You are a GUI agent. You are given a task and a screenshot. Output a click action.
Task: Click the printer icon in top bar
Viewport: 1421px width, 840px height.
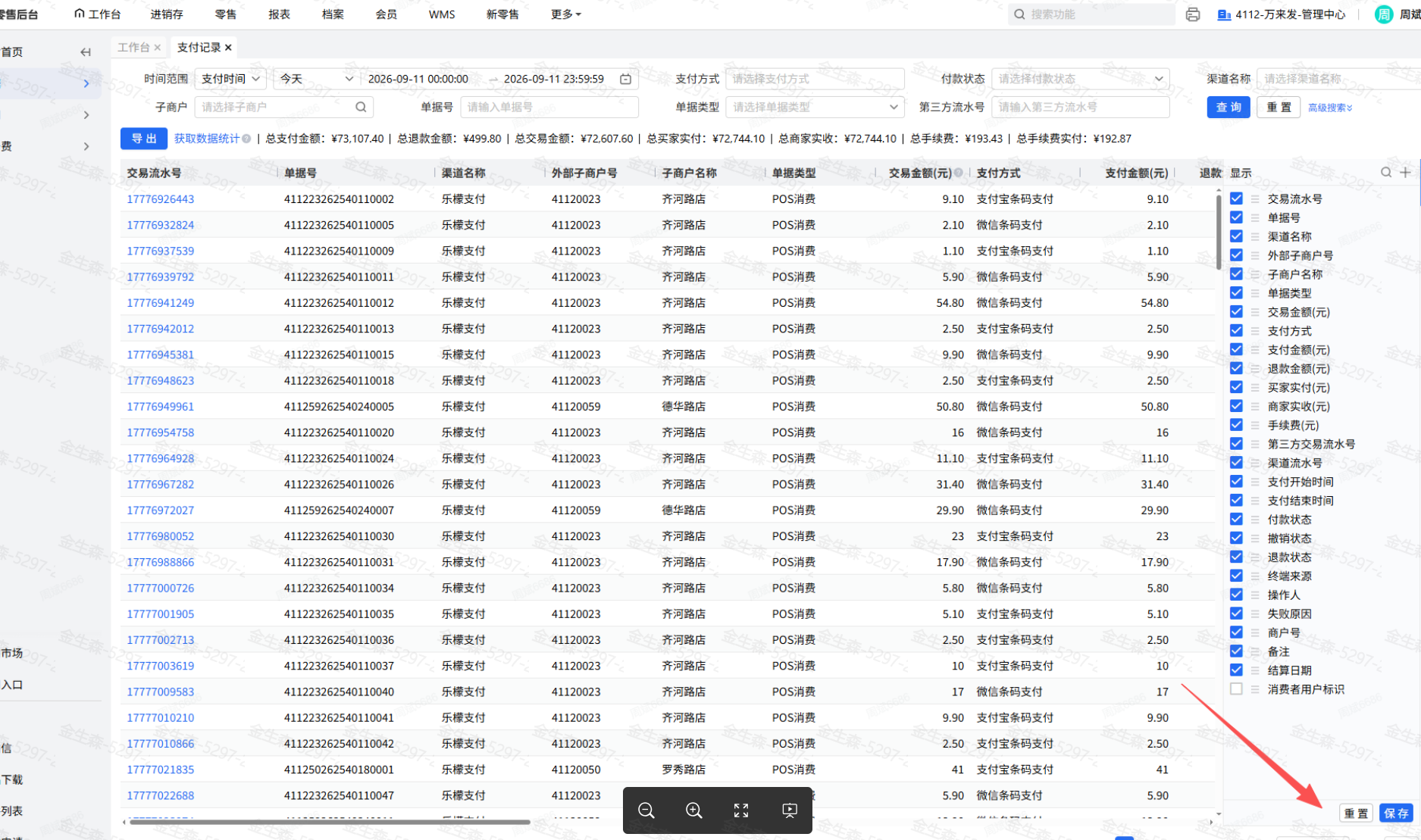[x=1193, y=14]
